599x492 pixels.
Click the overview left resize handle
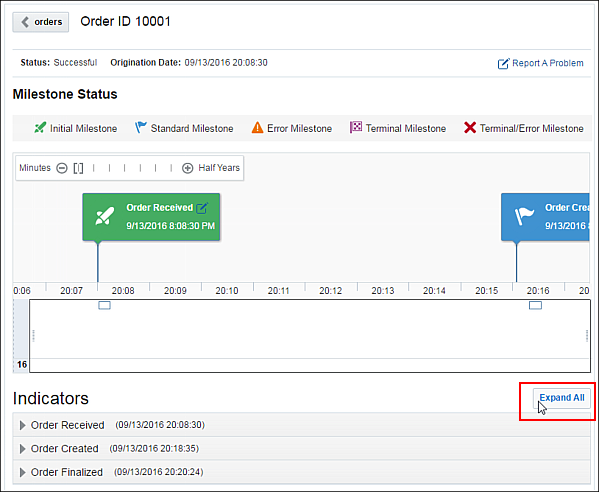pyautogui.click(x=34, y=336)
